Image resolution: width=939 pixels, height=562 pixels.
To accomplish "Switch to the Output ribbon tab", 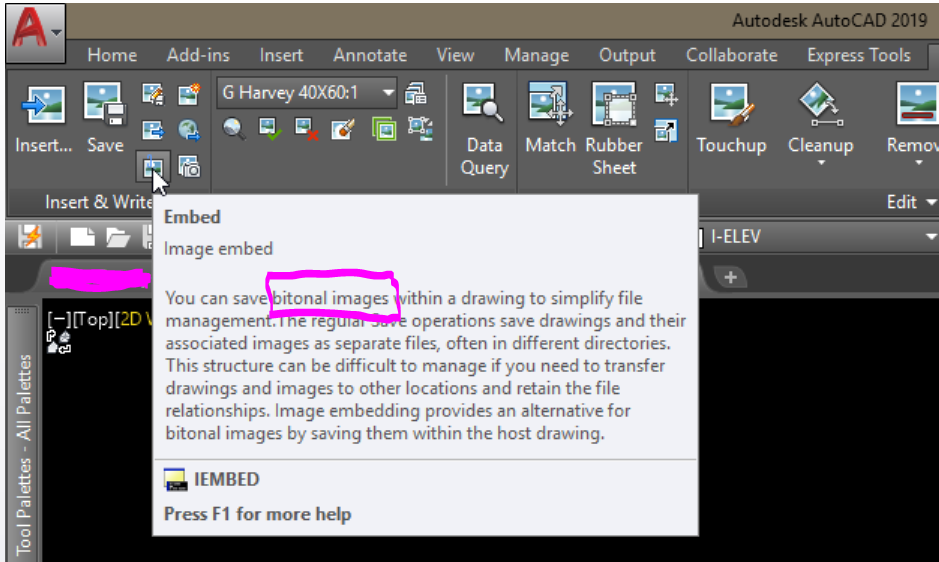I will 627,55.
